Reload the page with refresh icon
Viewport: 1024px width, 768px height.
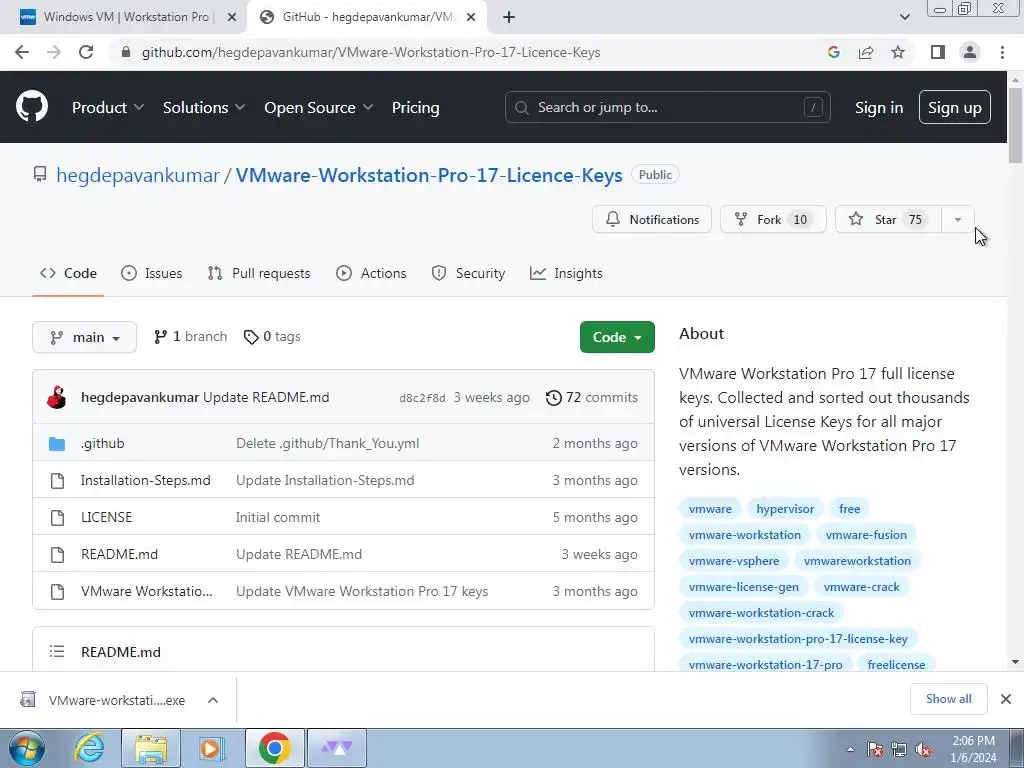(86, 52)
